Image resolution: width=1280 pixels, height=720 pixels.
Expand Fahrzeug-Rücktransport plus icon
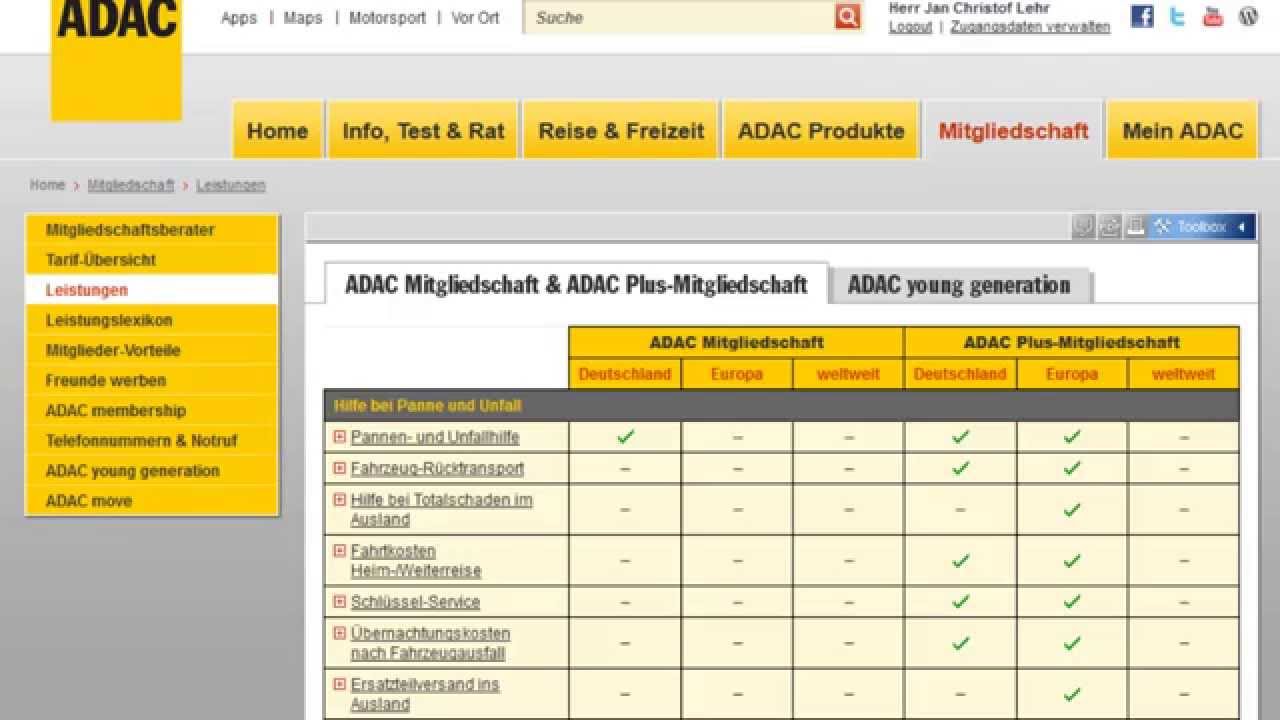340,468
